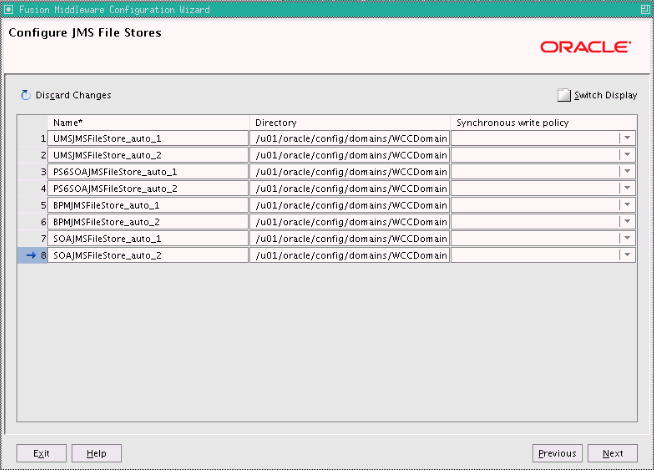Screen dimensions: 654x470
Task: Click directory field of SOAJMSFileStore_auto_1 row
Action: pyautogui.click(x=350, y=238)
